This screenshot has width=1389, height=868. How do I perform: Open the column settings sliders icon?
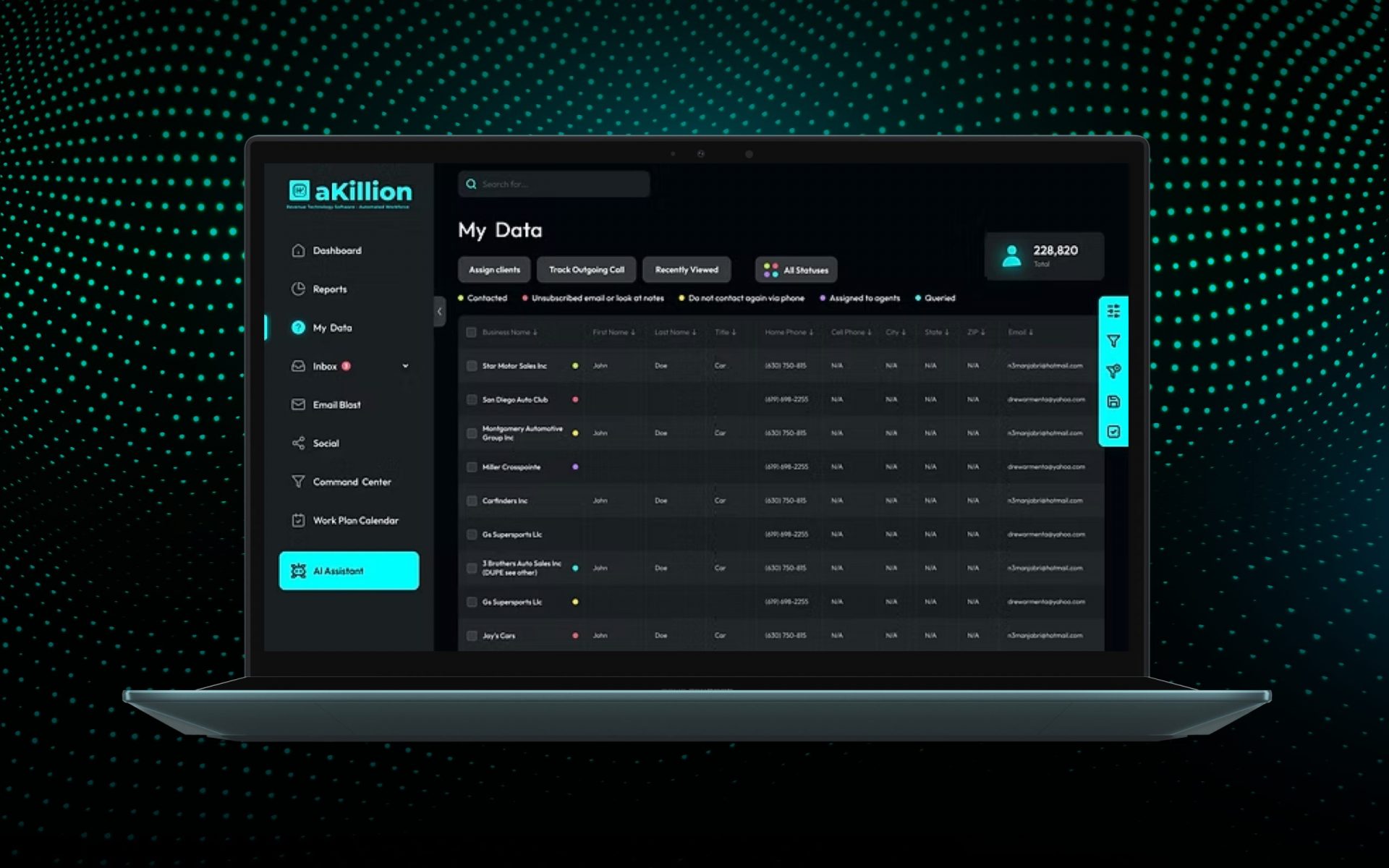[x=1113, y=311]
